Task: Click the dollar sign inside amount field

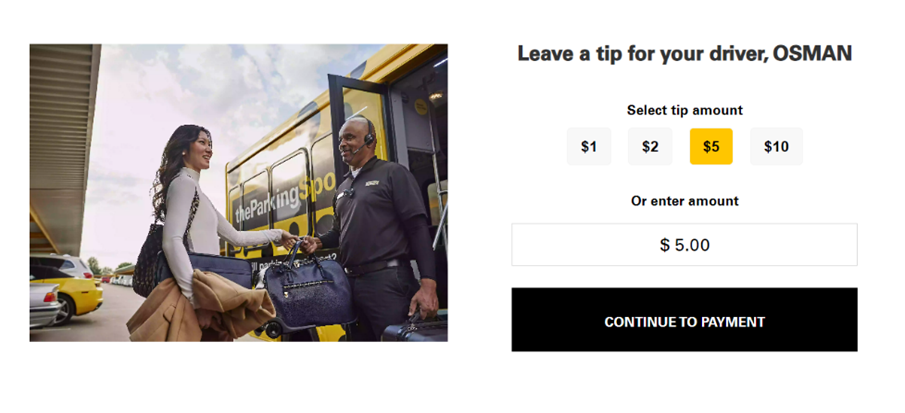Action: pos(665,245)
